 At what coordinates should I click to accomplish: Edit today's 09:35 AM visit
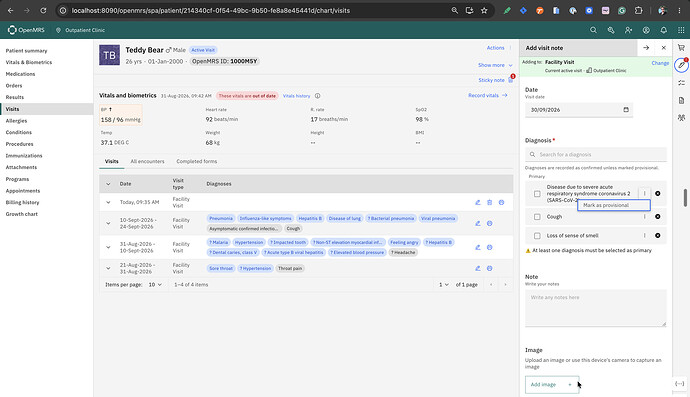click(477, 202)
